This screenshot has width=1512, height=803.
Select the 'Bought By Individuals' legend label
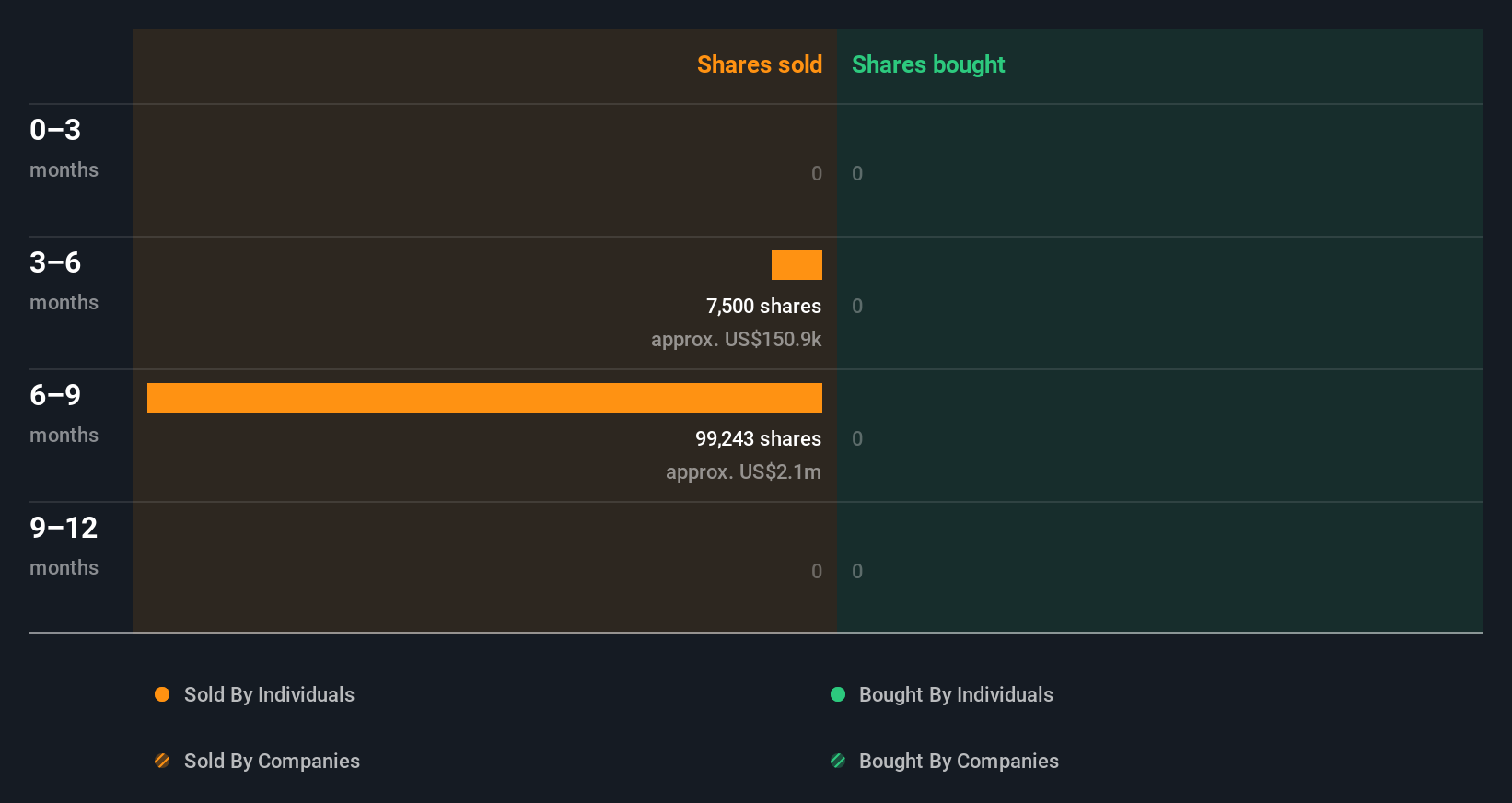[956, 695]
